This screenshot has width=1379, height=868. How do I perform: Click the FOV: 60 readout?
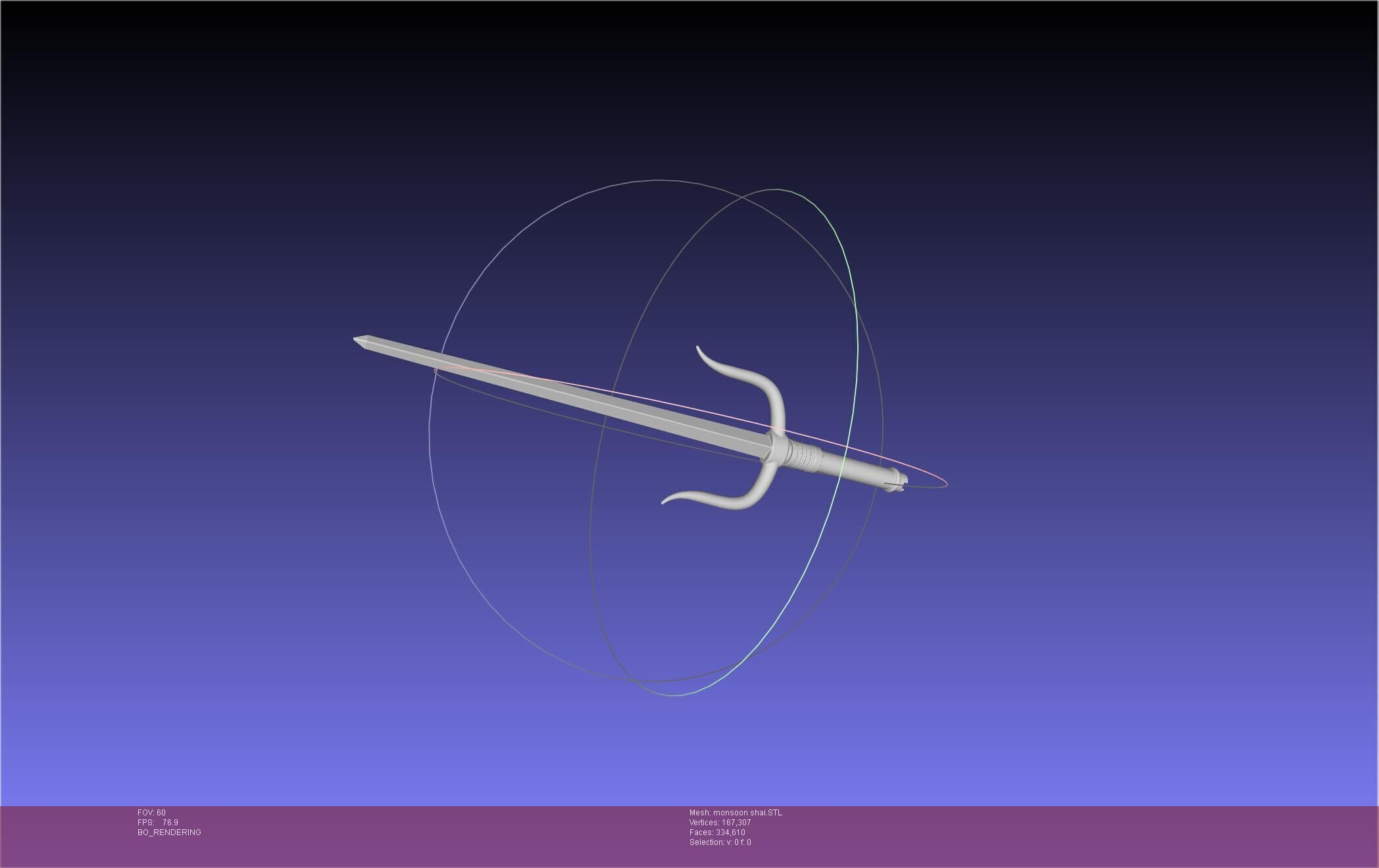[151, 813]
